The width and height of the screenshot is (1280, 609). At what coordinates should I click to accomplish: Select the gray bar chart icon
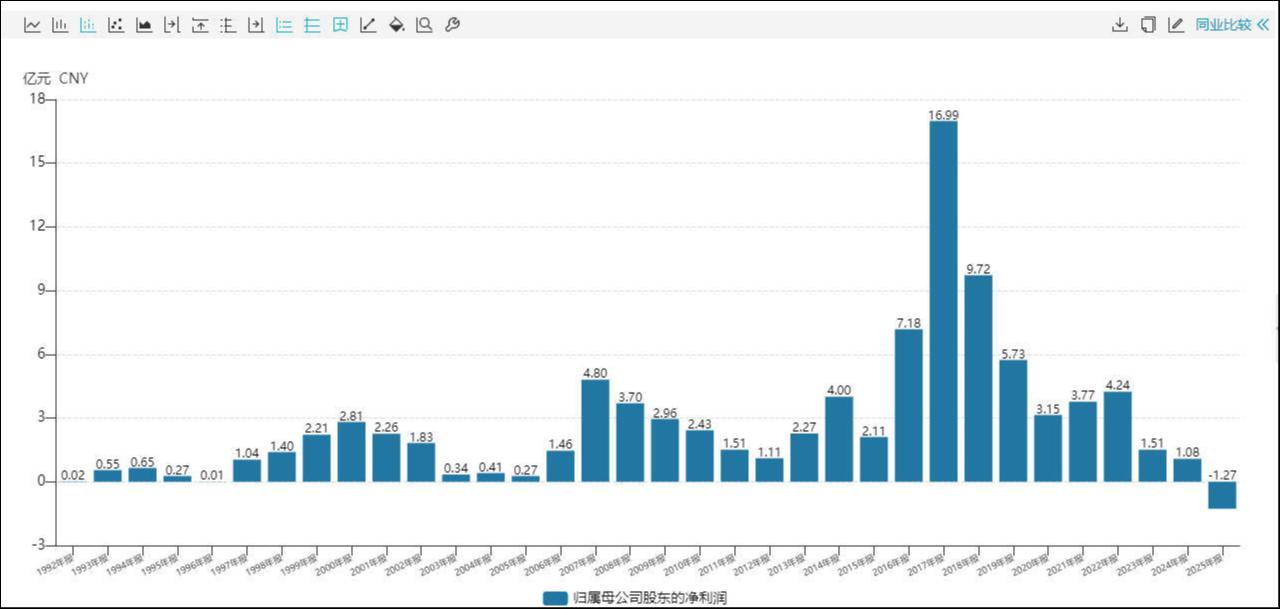[60, 25]
